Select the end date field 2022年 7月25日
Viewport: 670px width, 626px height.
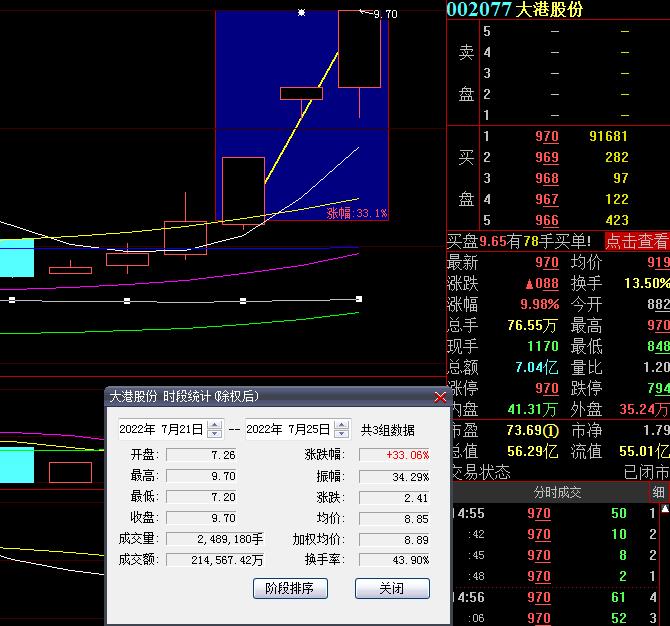(288, 429)
